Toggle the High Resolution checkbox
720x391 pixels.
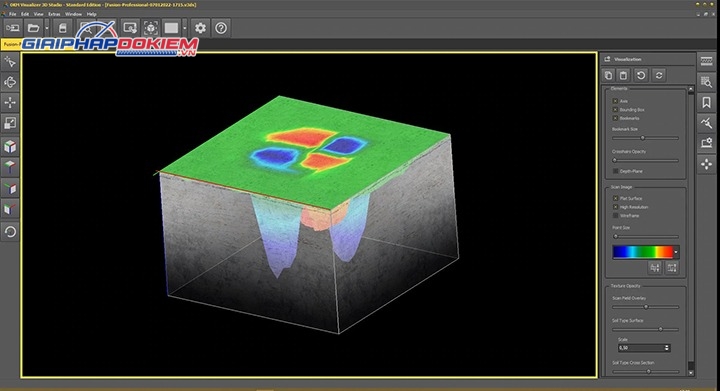coord(615,207)
